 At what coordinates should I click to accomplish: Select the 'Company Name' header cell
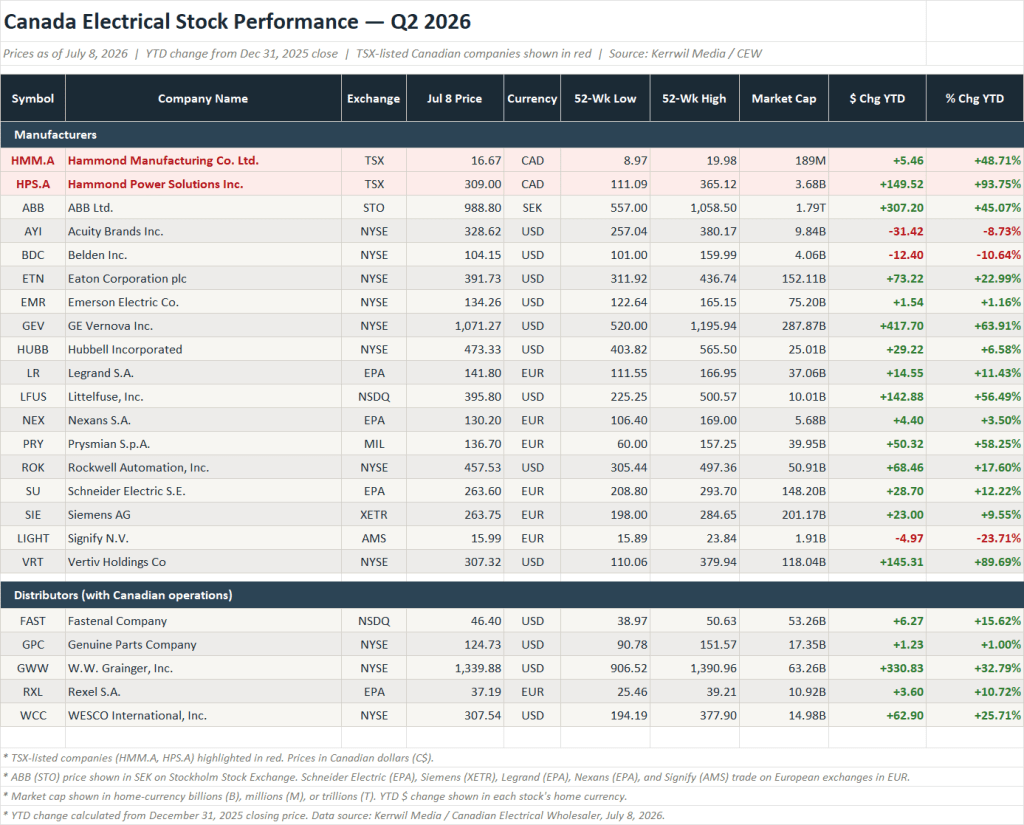(203, 99)
